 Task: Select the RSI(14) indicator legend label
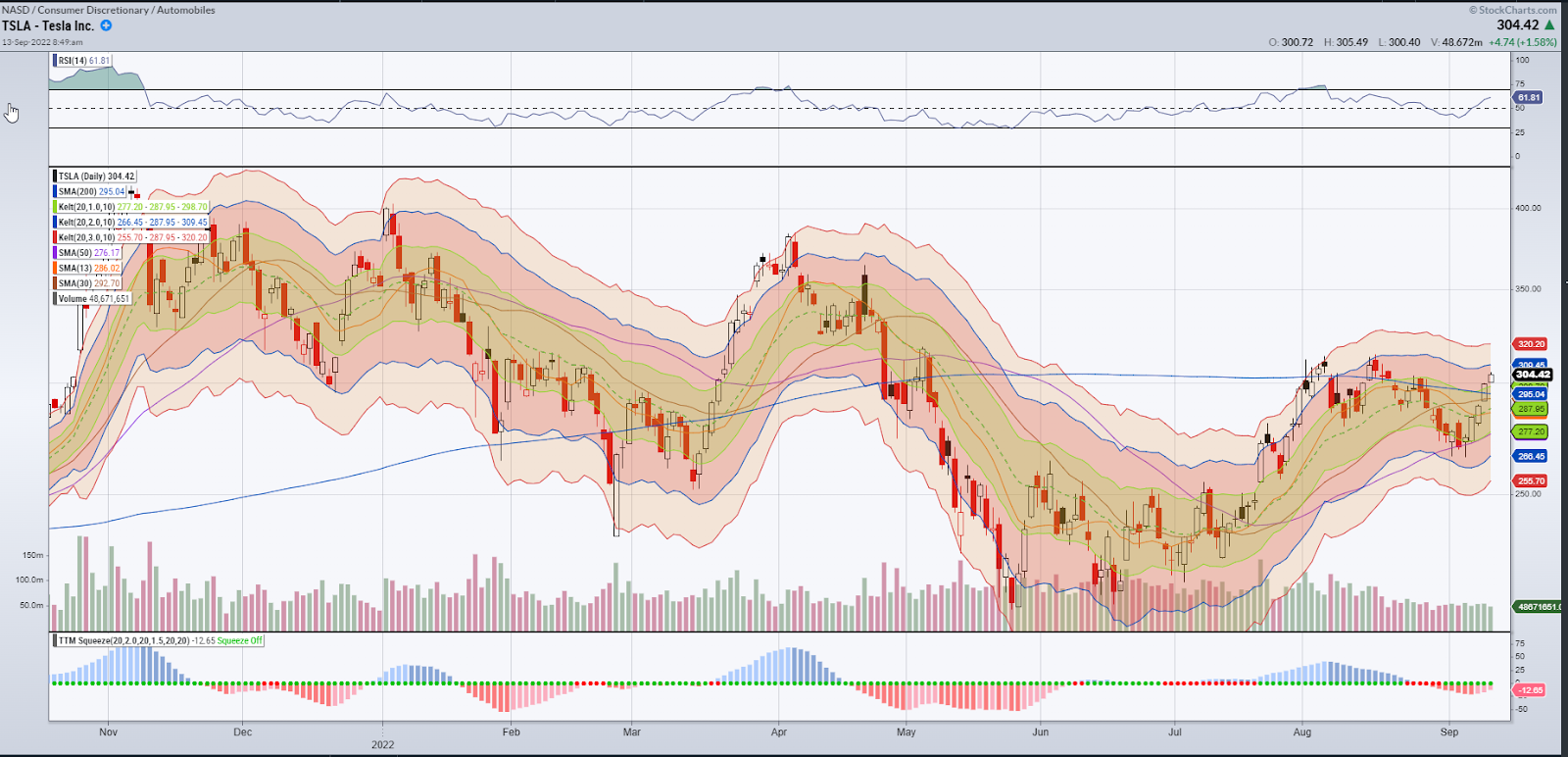tap(83, 61)
